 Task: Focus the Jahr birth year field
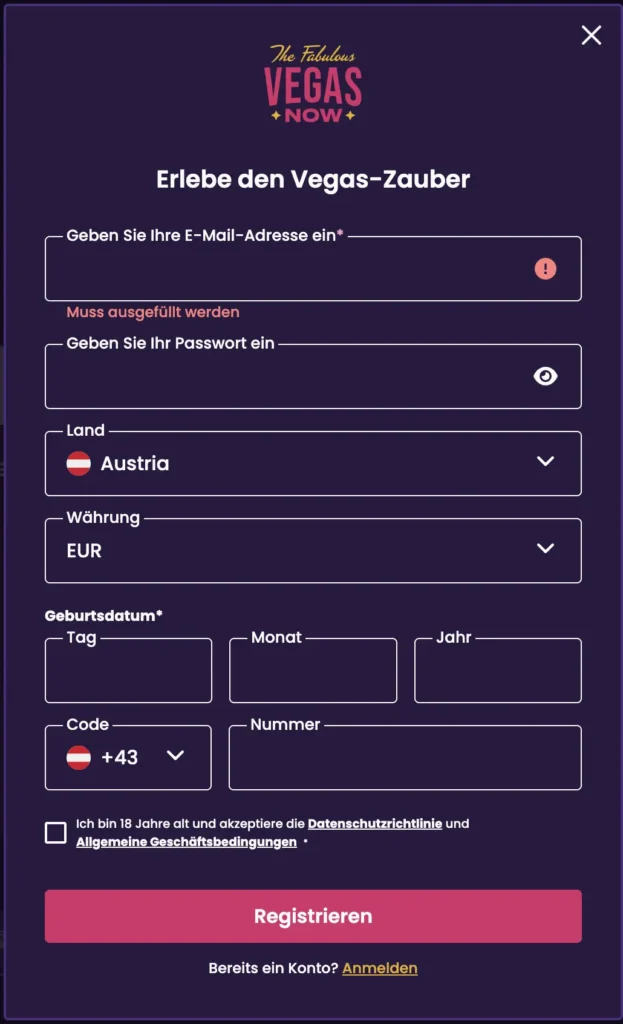[497, 671]
